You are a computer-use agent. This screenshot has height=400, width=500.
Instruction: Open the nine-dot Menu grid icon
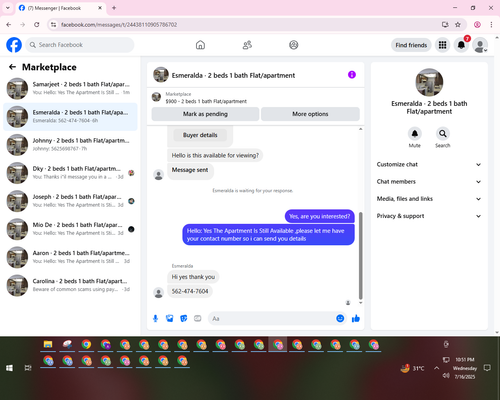point(442,45)
